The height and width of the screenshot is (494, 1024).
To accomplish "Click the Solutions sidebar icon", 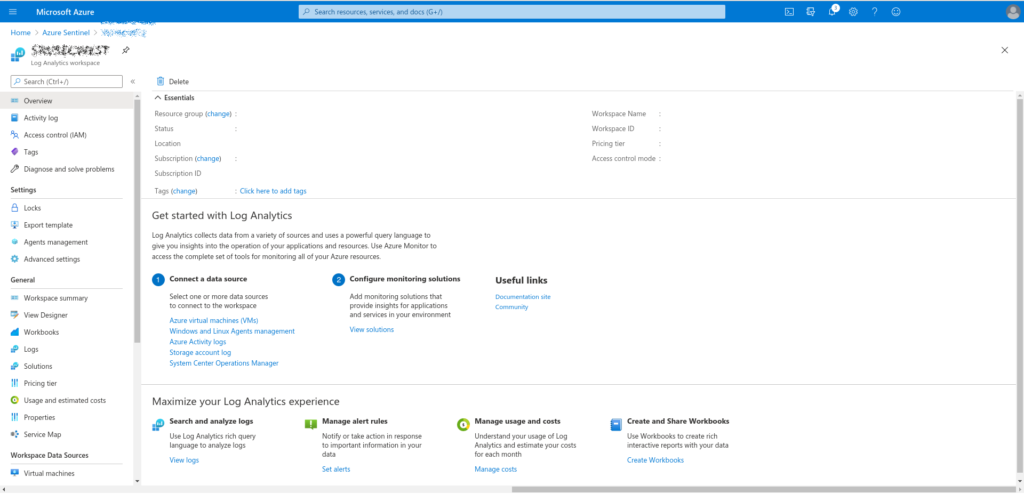I will (14, 366).
